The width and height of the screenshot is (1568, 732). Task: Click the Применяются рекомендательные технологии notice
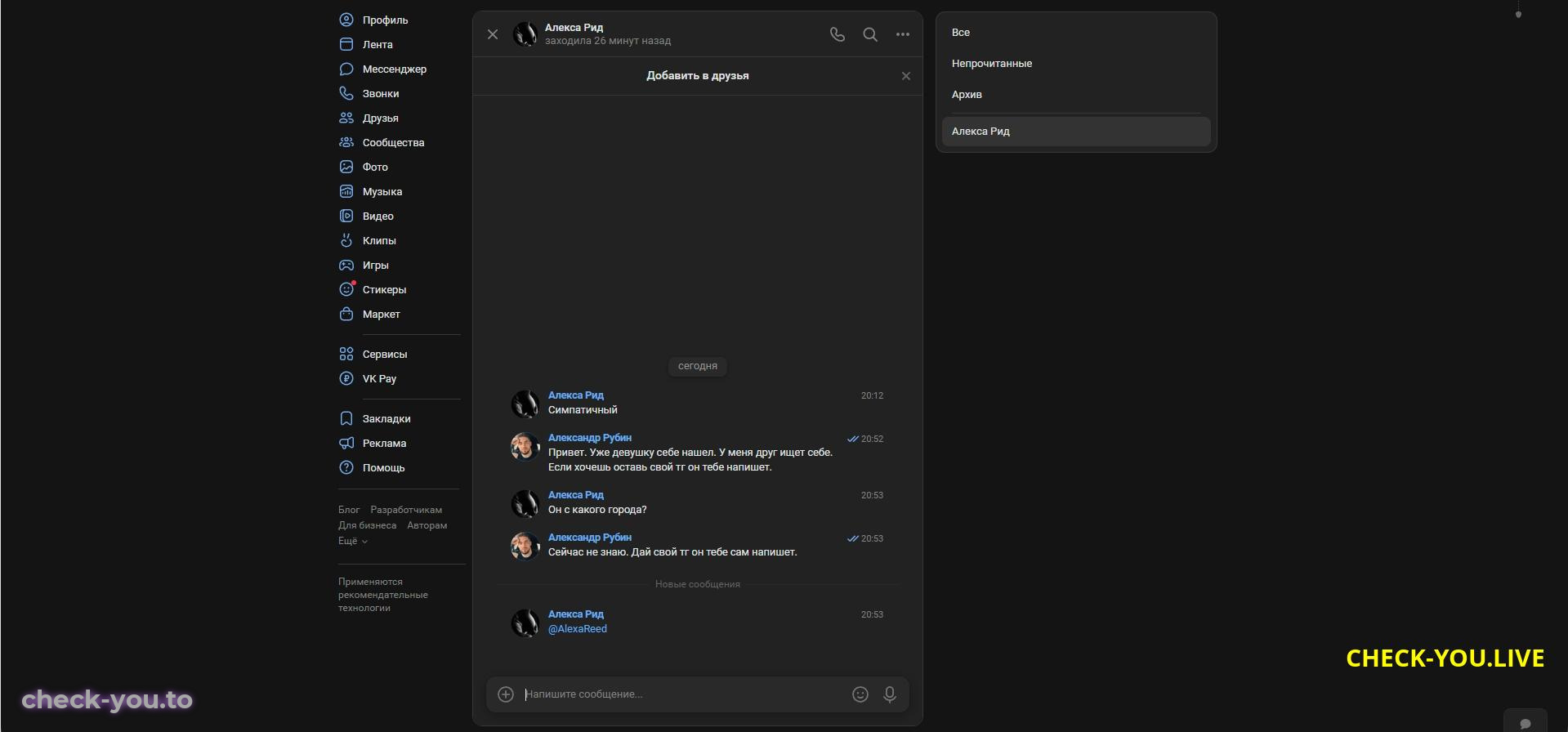(383, 595)
